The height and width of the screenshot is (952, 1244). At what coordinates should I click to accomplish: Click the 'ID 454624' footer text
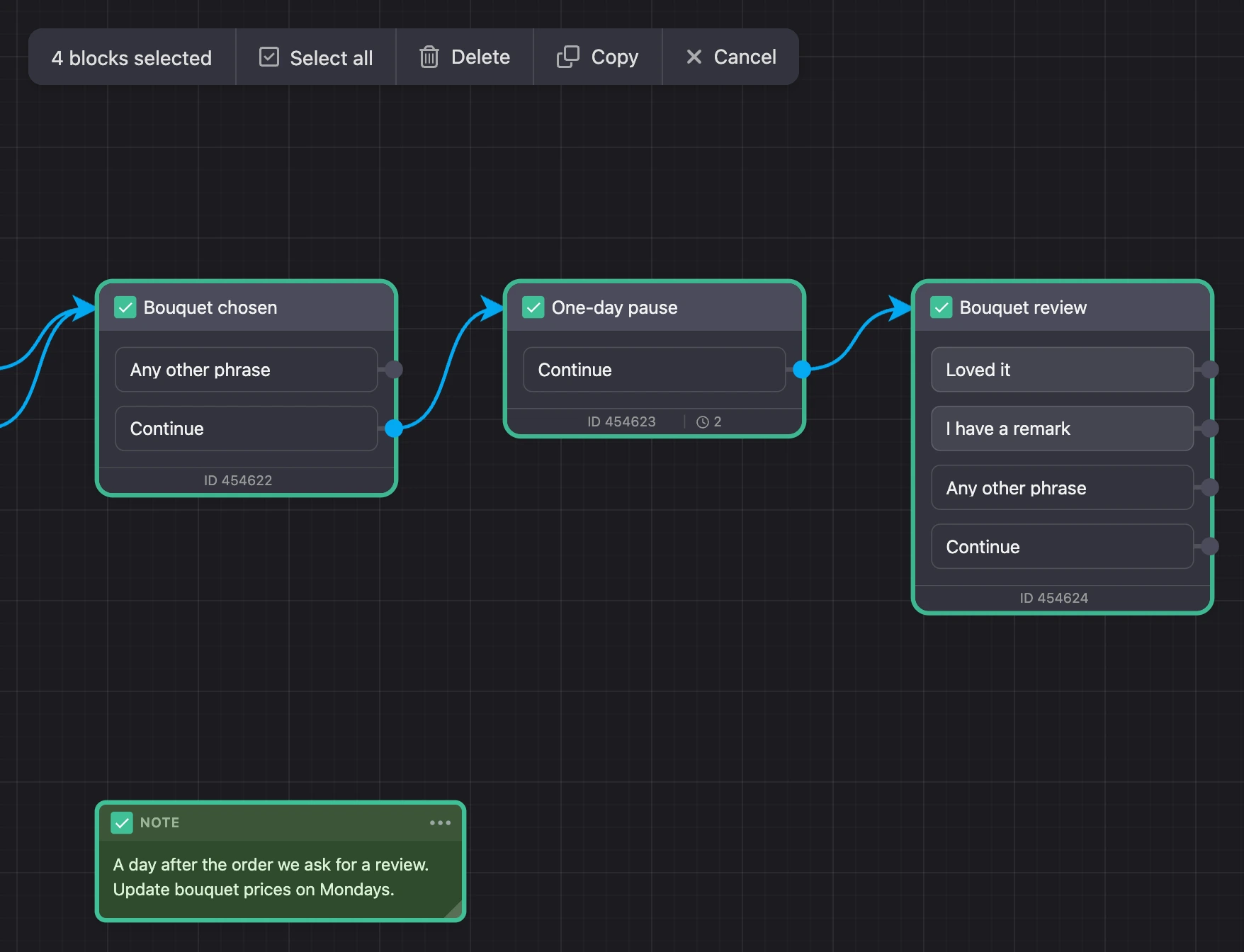1054,598
